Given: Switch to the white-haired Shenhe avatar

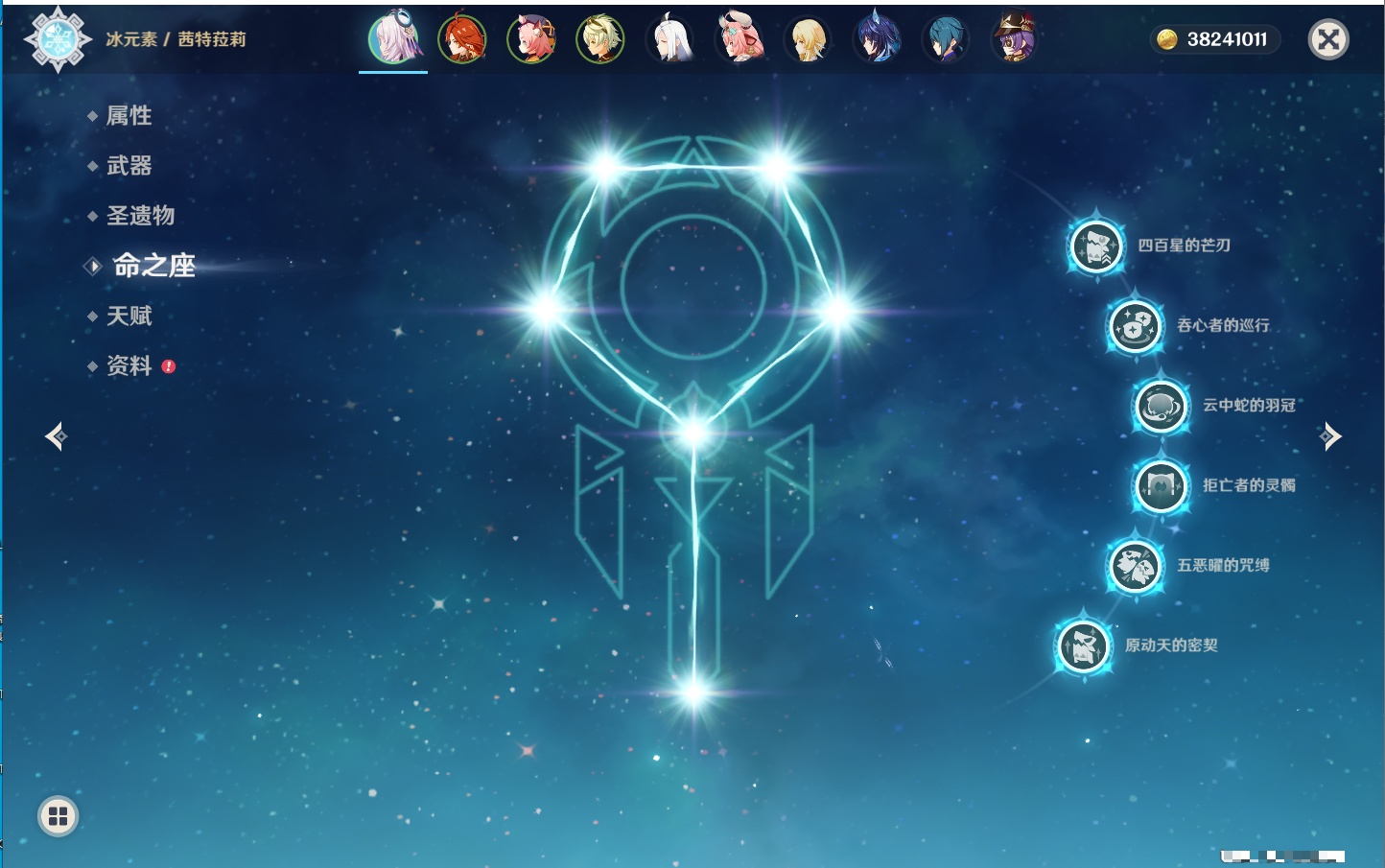Looking at the screenshot, I should [x=669, y=39].
